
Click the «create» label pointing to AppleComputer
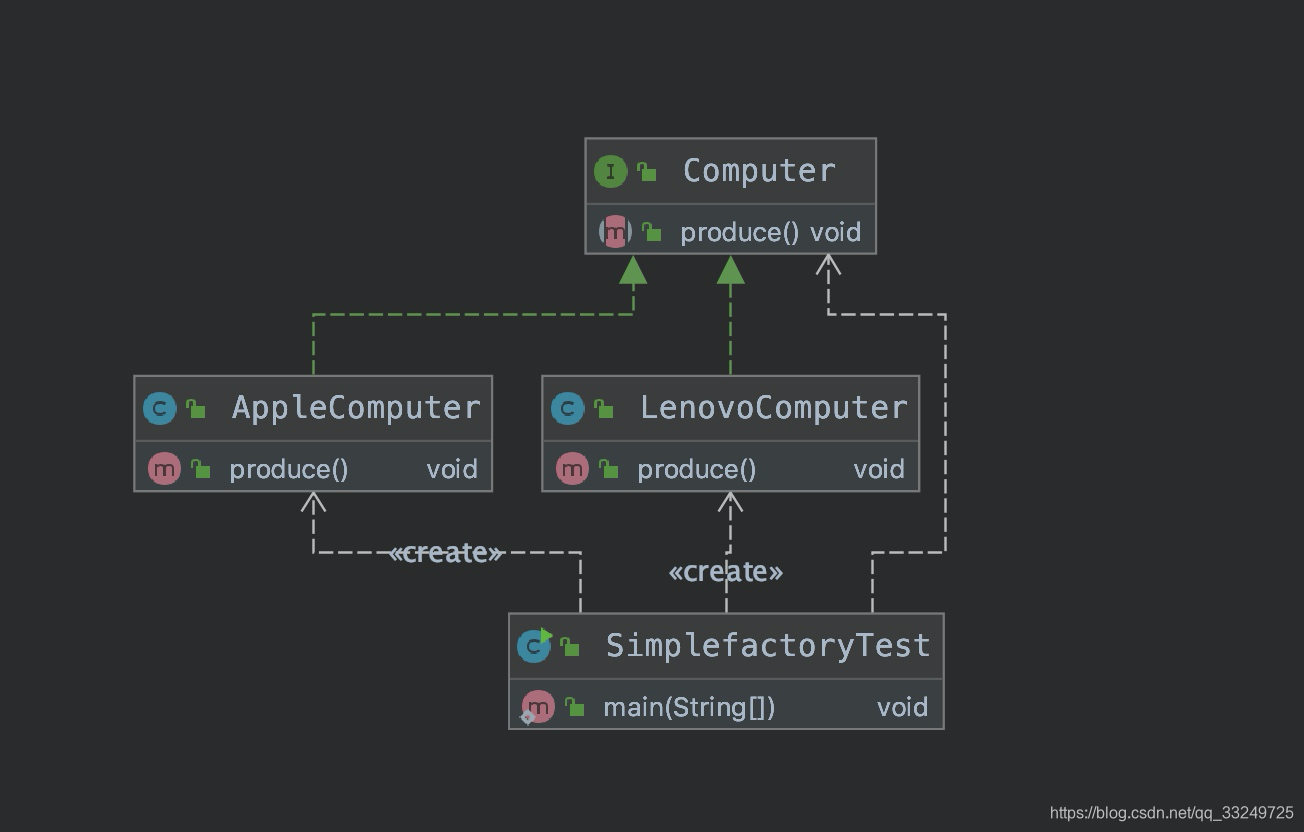pyautogui.click(x=445, y=553)
